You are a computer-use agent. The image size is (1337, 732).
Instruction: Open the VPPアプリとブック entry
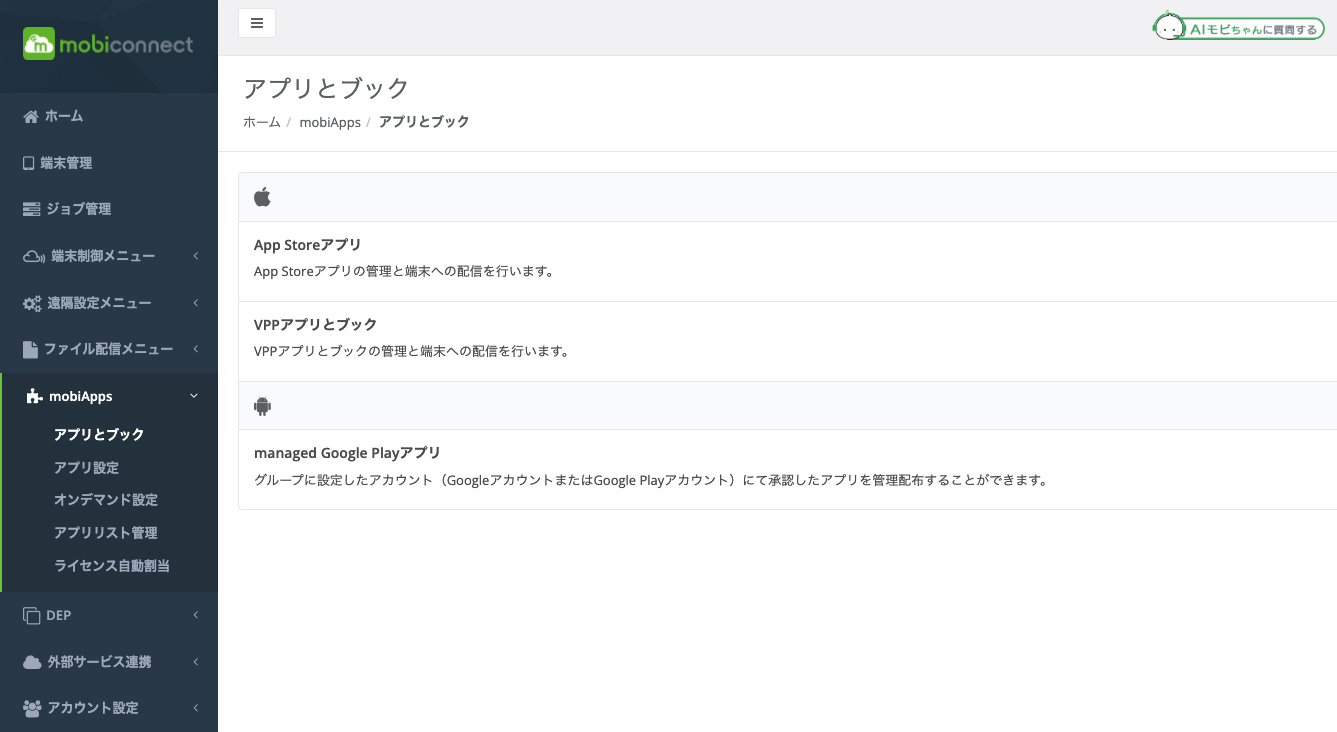coord(315,324)
